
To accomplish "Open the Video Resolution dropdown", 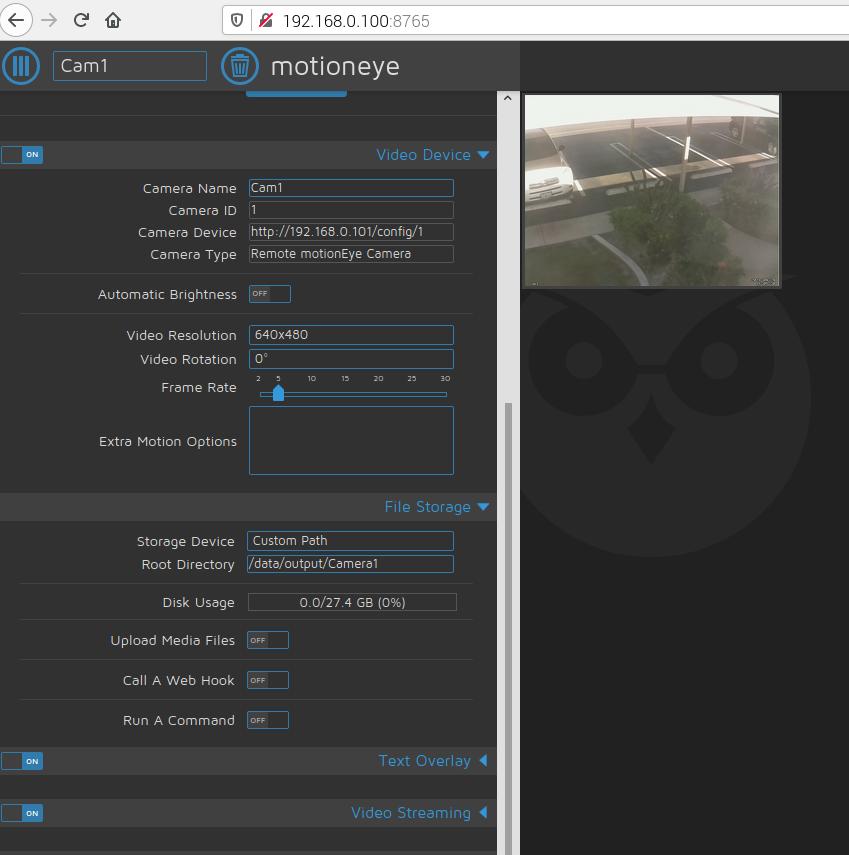I will [x=351, y=334].
